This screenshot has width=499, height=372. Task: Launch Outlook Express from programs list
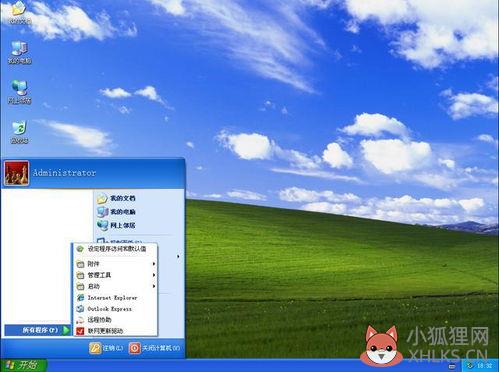click(115, 309)
